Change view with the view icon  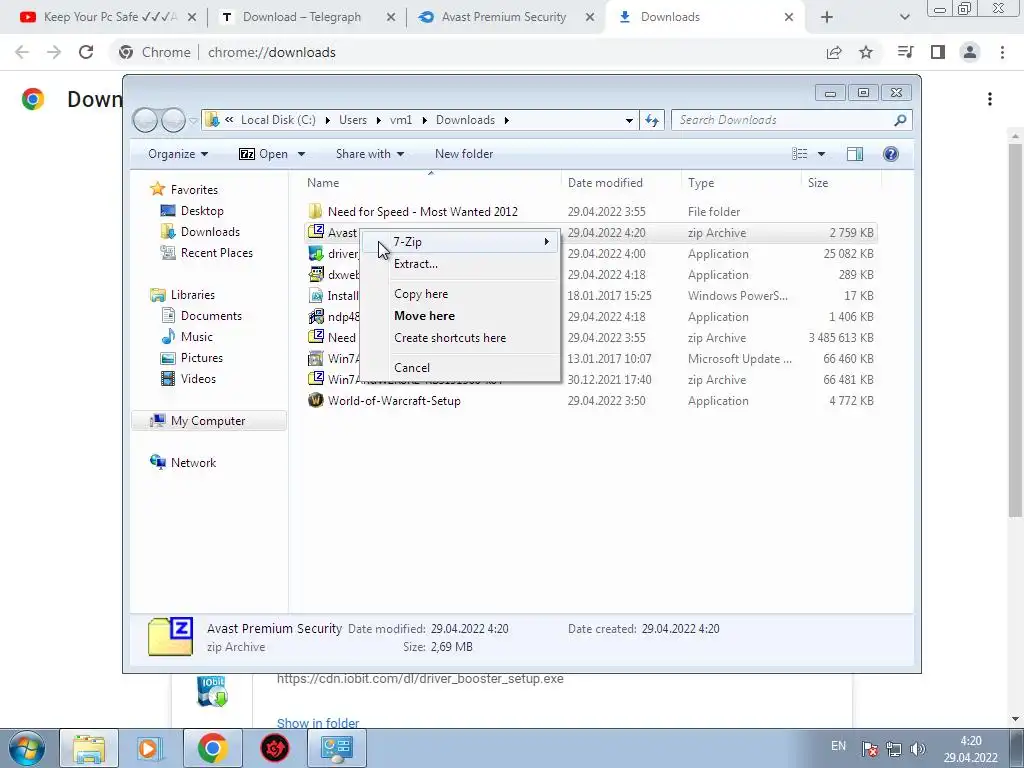tap(799, 154)
